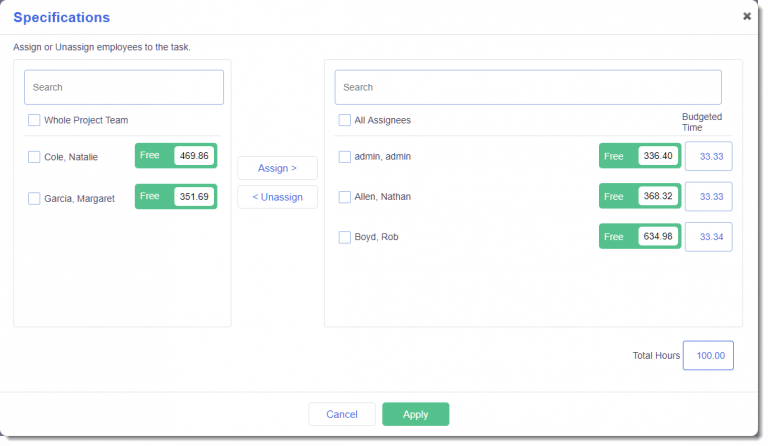This screenshot has width=768, height=446.
Task: Click the admin, admin name
Action: (383, 157)
